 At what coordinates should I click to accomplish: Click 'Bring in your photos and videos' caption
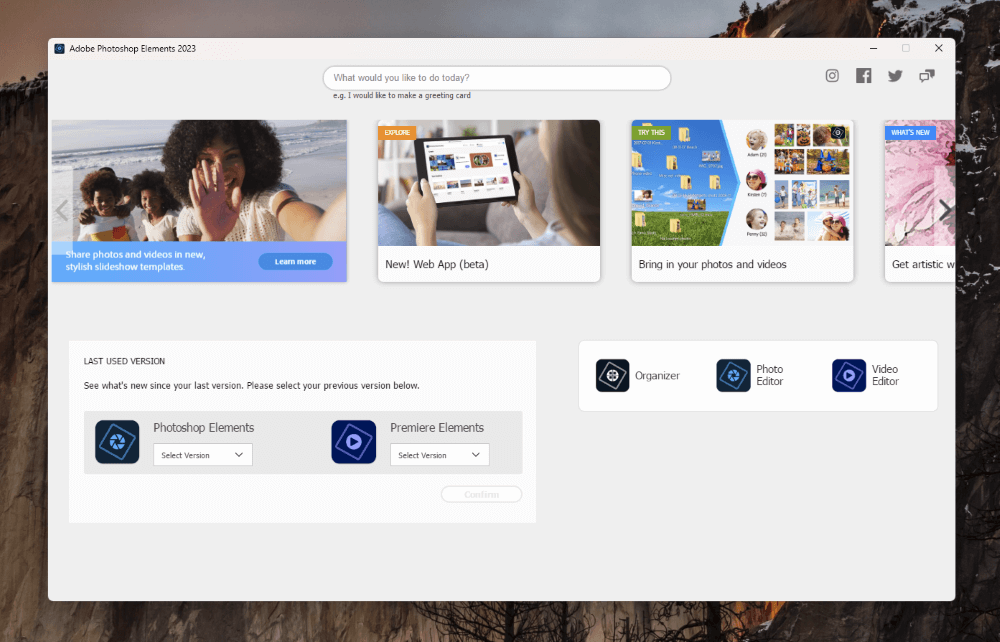712,264
